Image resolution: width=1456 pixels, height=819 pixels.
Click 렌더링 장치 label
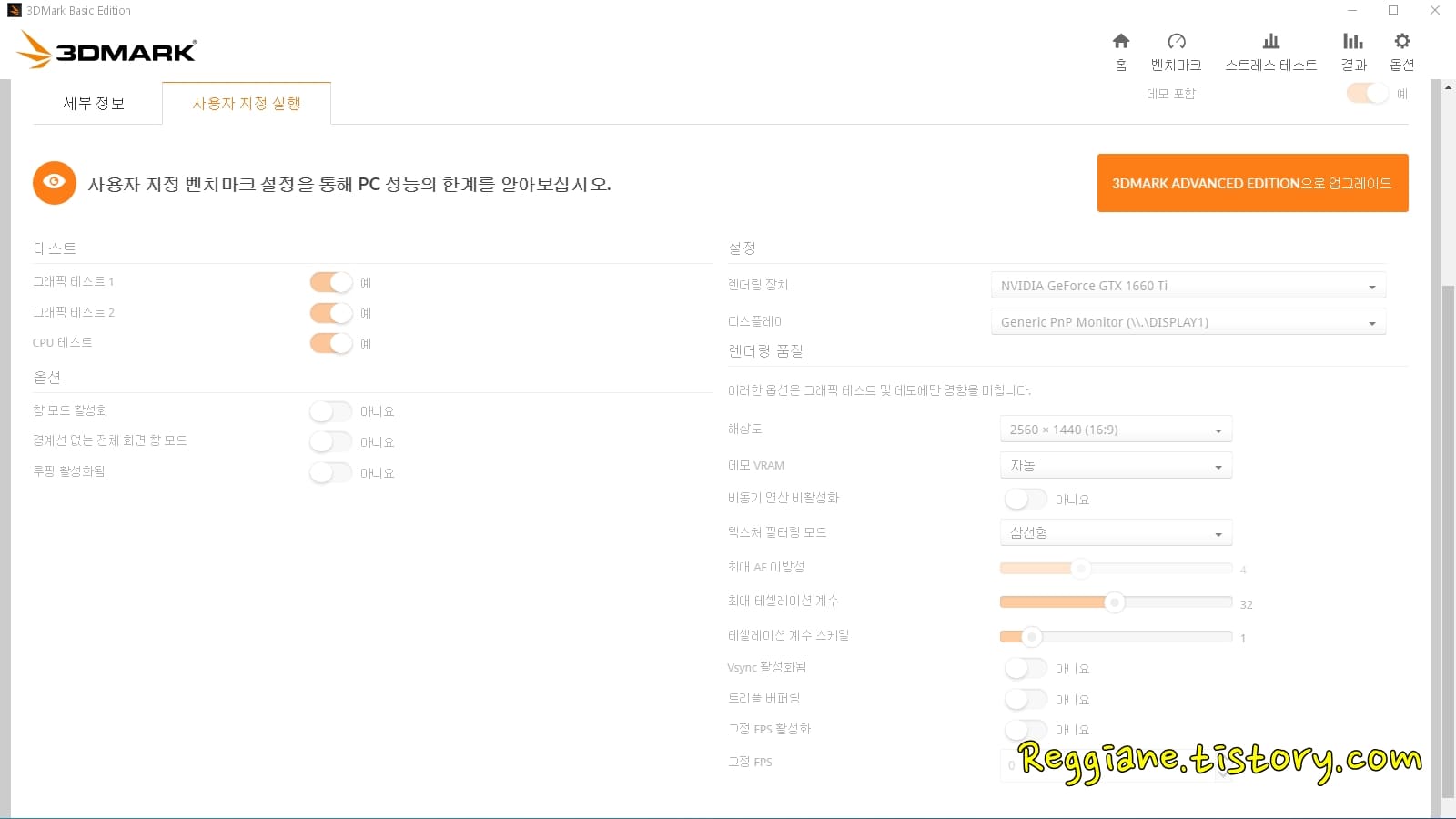point(758,285)
